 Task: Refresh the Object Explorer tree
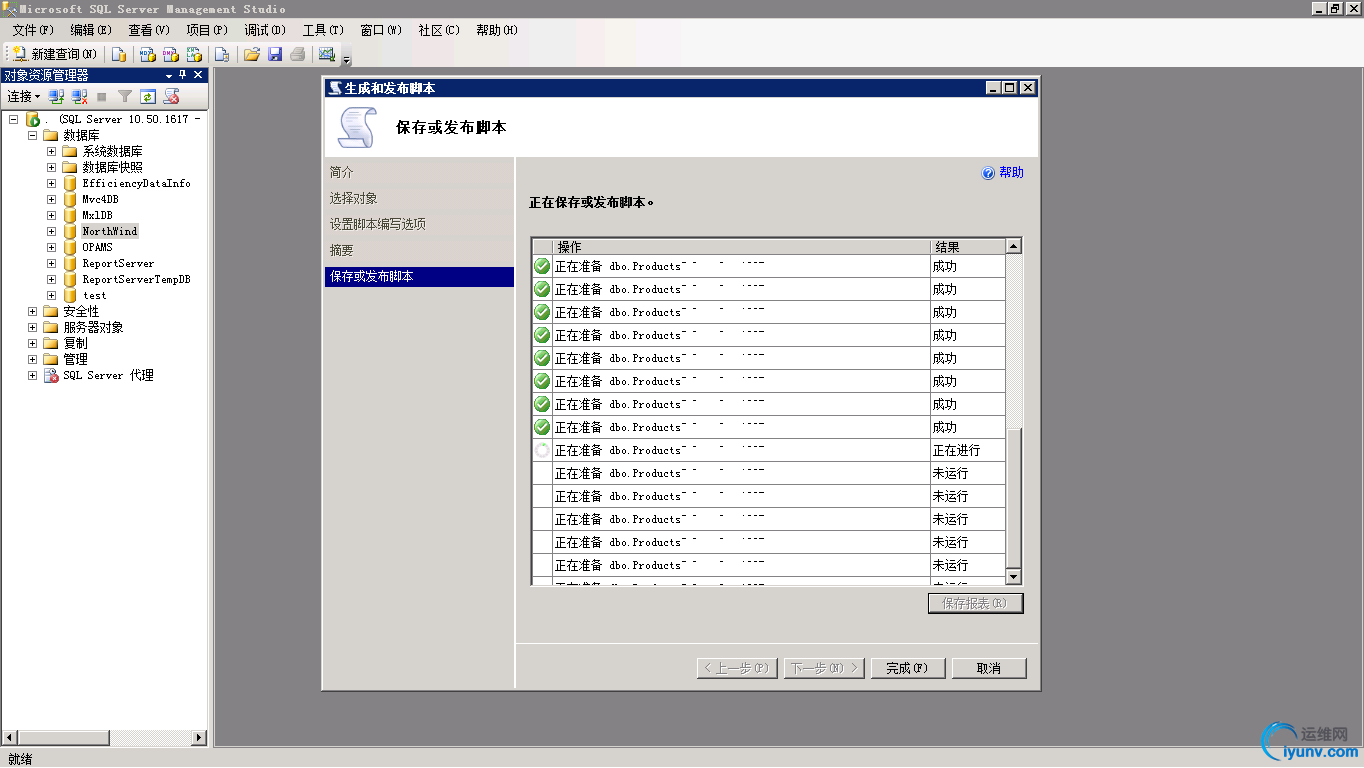(x=148, y=96)
